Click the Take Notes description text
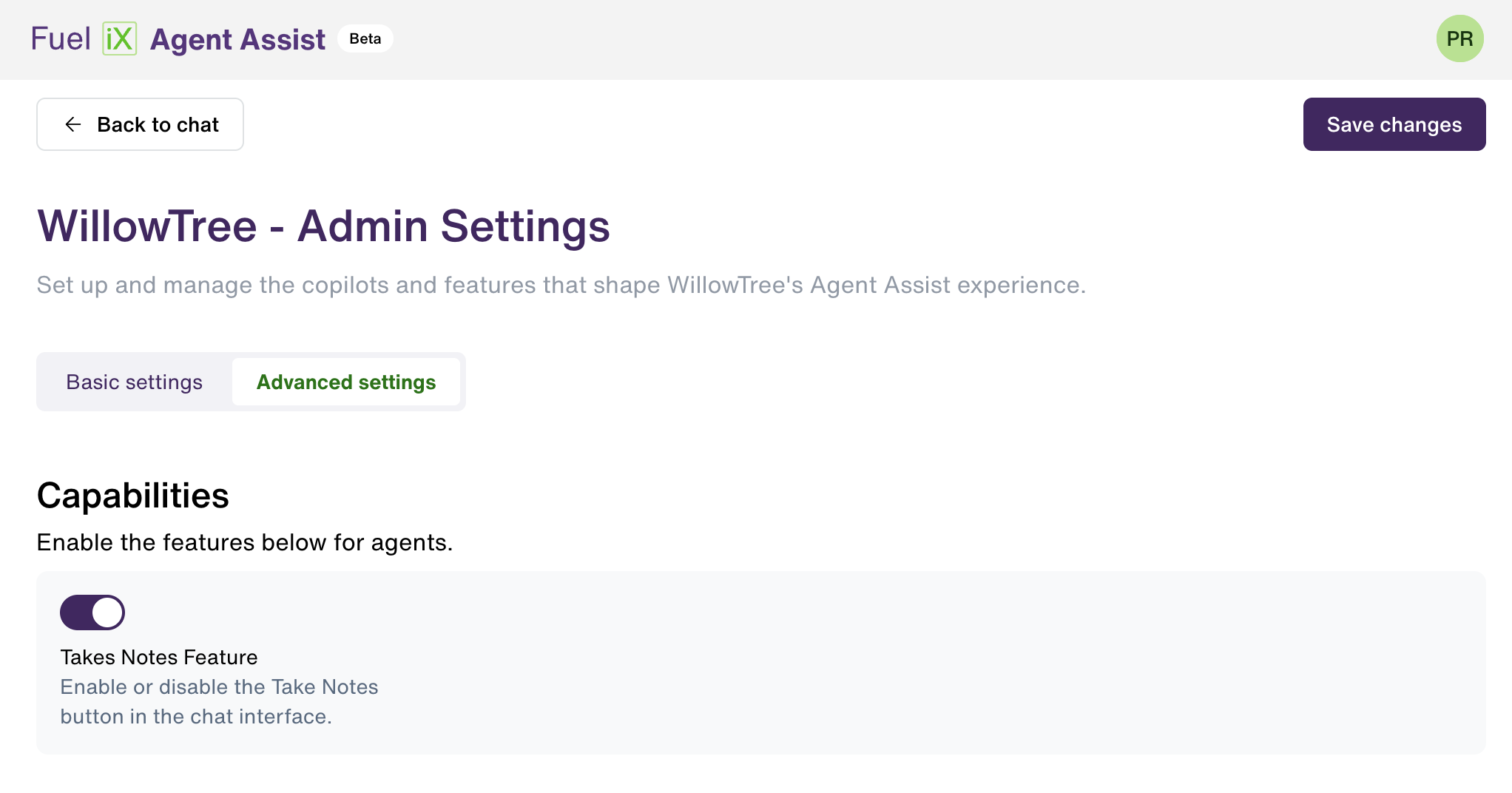Image resolution: width=1512 pixels, height=793 pixels. point(219,701)
